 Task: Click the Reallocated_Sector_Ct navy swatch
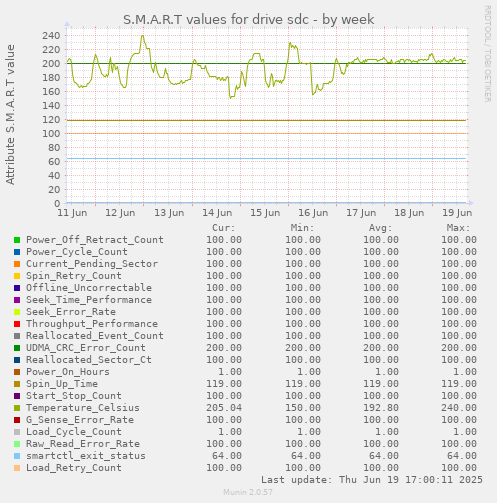click(x=17, y=360)
